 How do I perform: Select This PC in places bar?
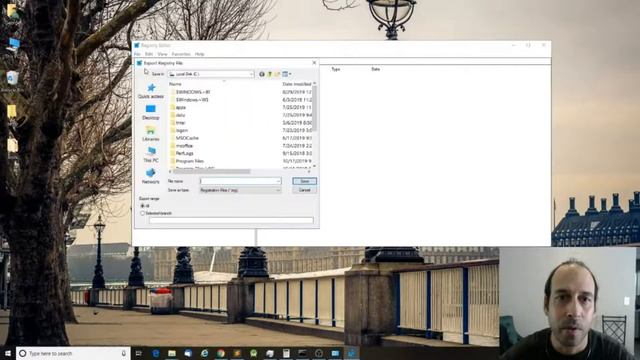click(x=151, y=155)
